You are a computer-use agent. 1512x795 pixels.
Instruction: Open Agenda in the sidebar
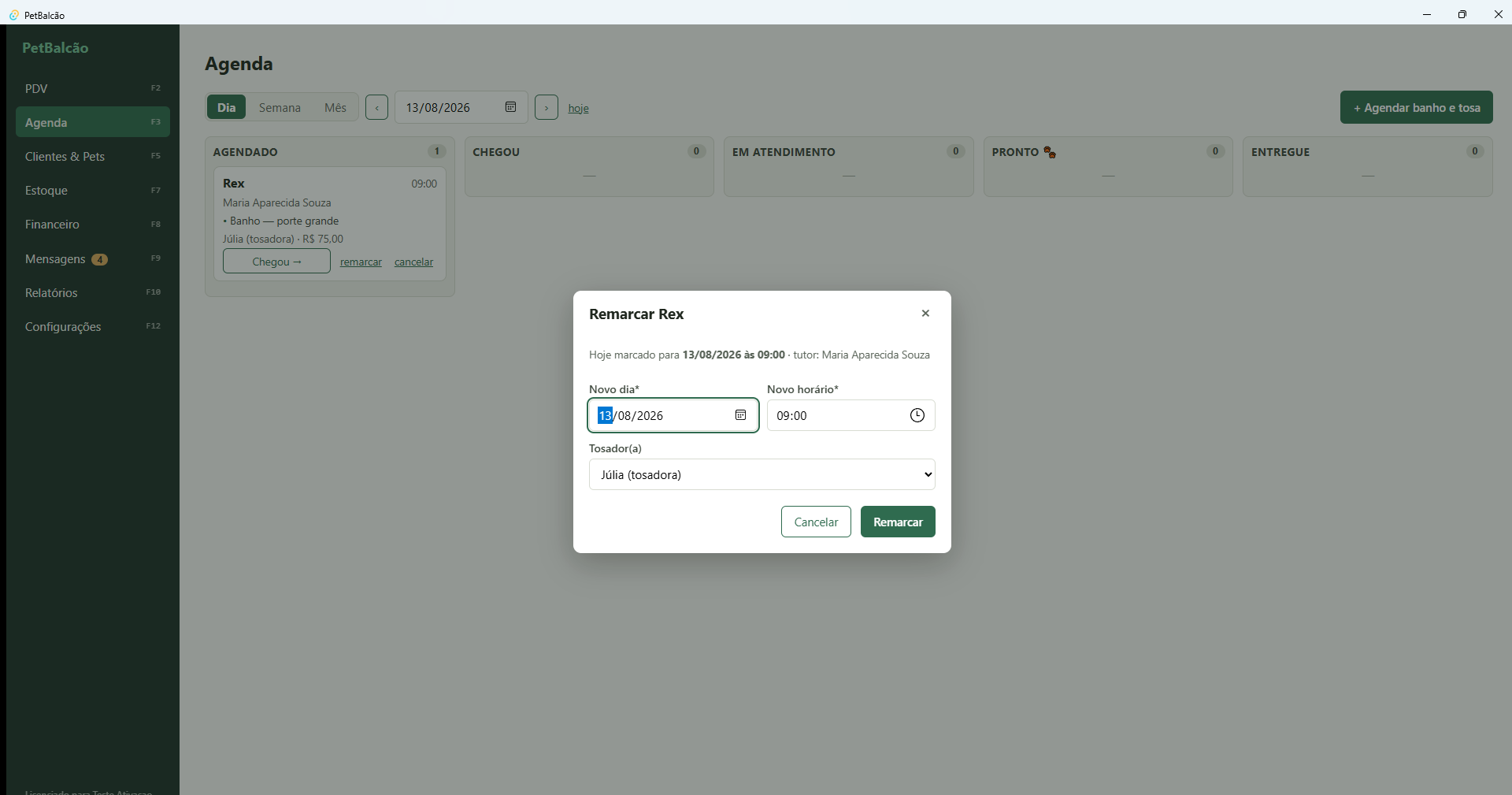93,122
